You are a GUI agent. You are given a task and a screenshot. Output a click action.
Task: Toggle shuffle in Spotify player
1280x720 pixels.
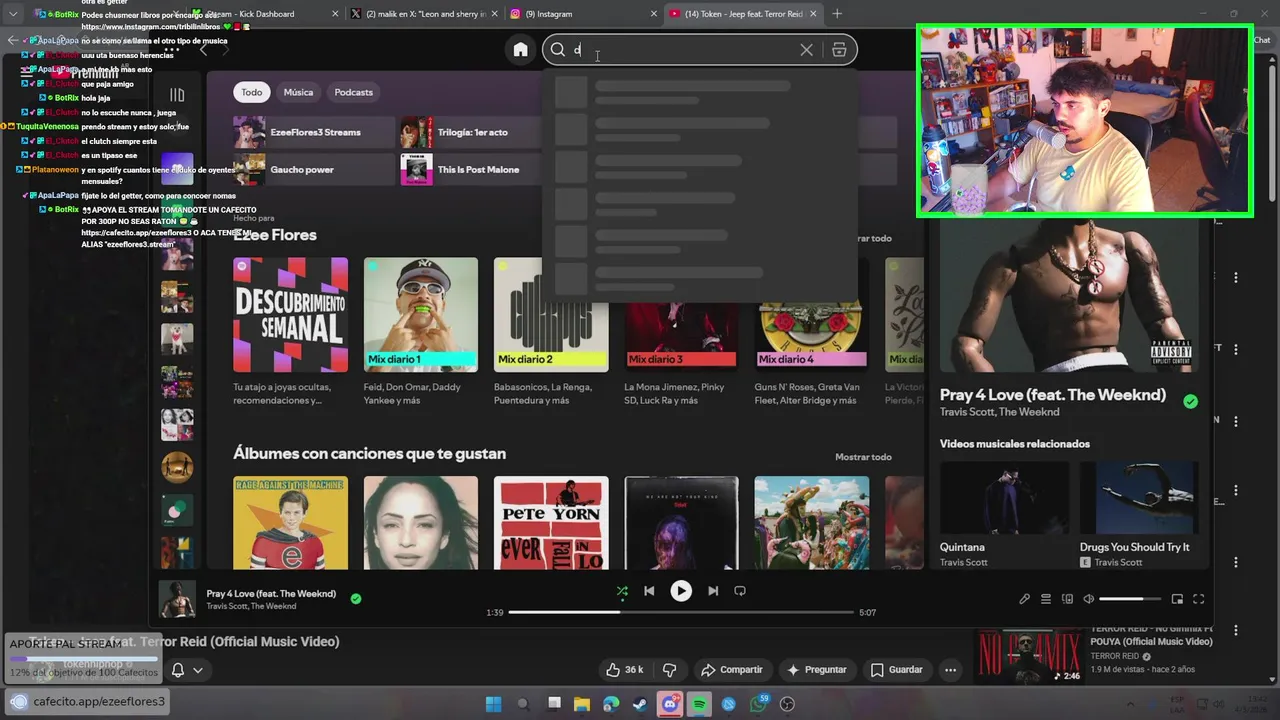point(622,591)
